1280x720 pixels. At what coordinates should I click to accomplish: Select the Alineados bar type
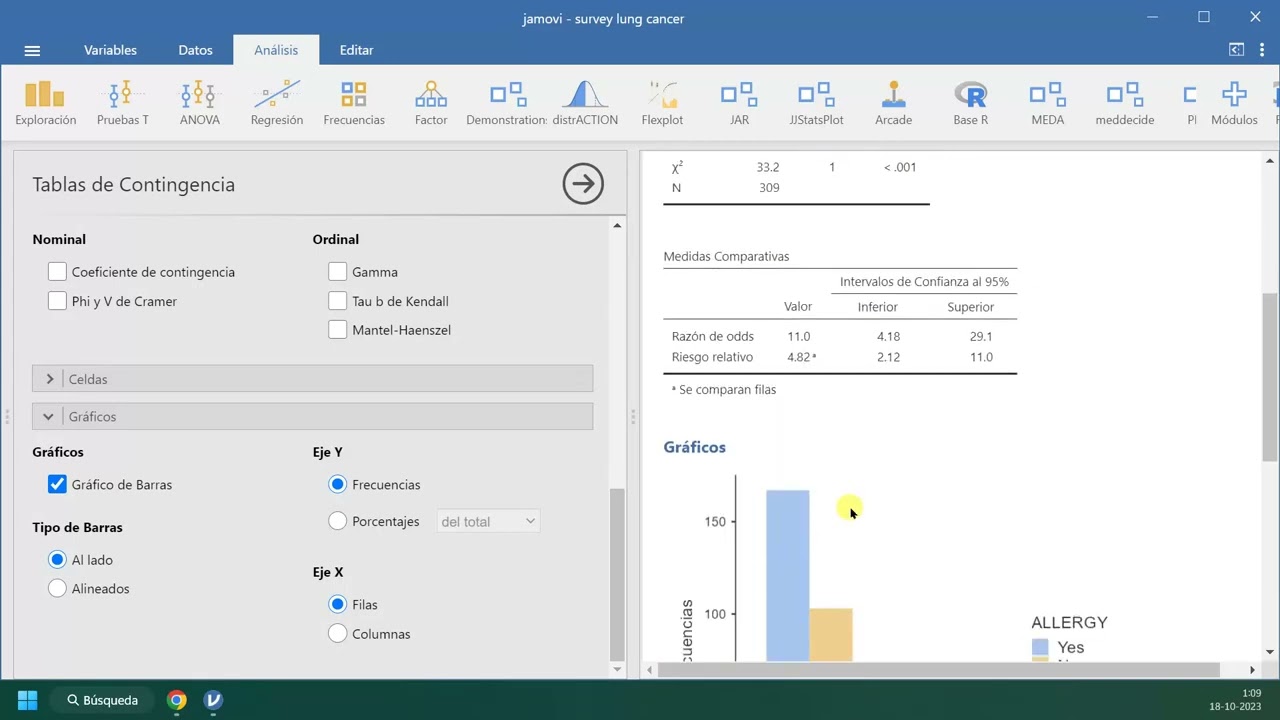point(57,589)
